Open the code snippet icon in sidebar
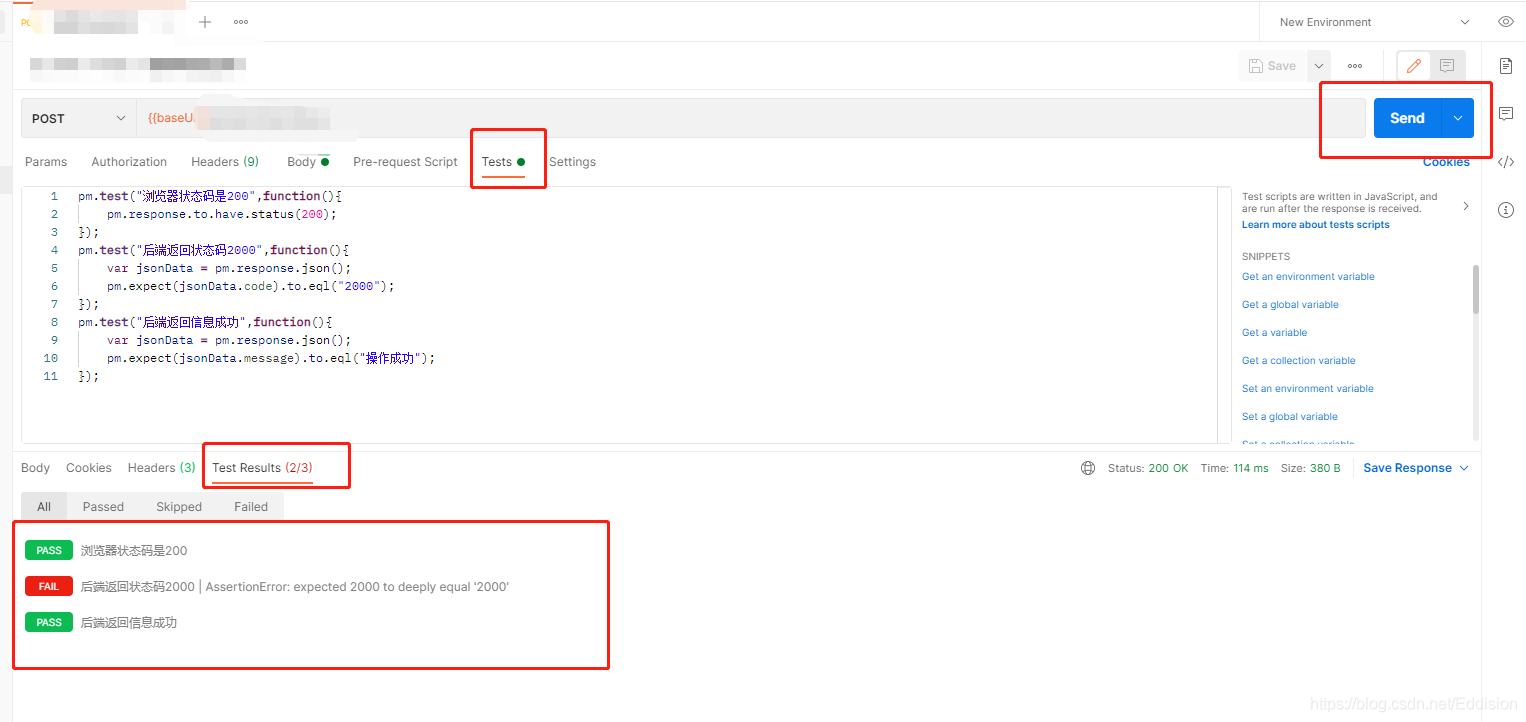This screenshot has width=1526, height=722. (1506, 162)
